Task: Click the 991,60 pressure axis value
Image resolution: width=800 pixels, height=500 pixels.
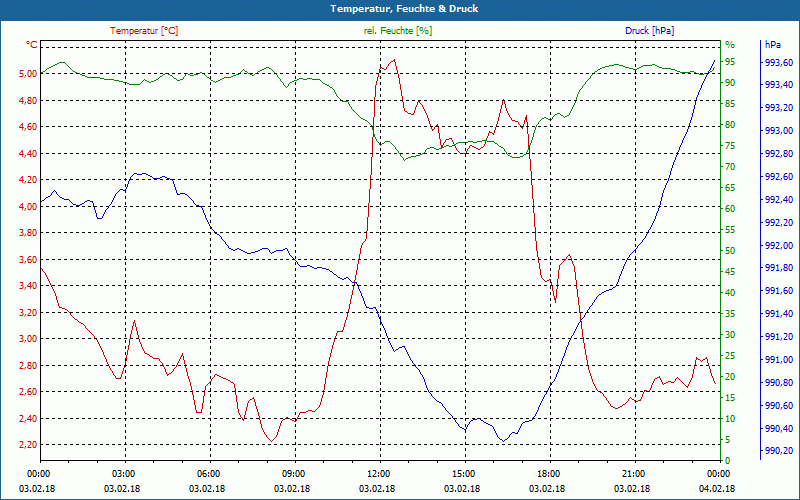Action: 779,291
